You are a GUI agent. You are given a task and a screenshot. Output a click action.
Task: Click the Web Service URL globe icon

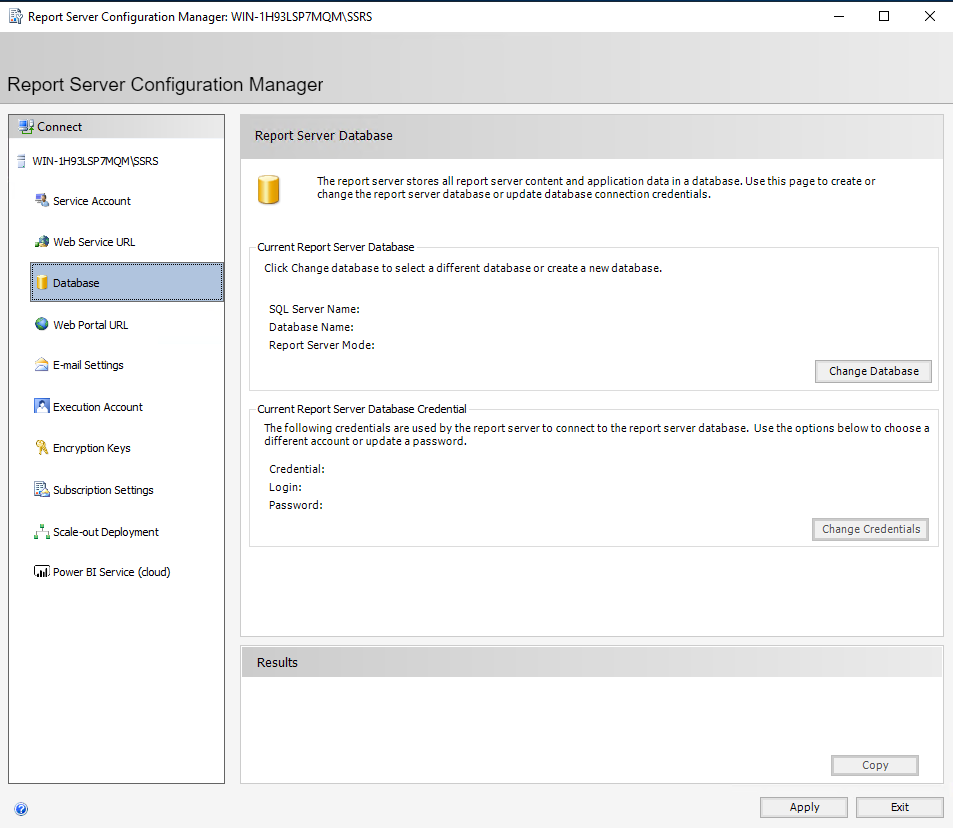44,241
